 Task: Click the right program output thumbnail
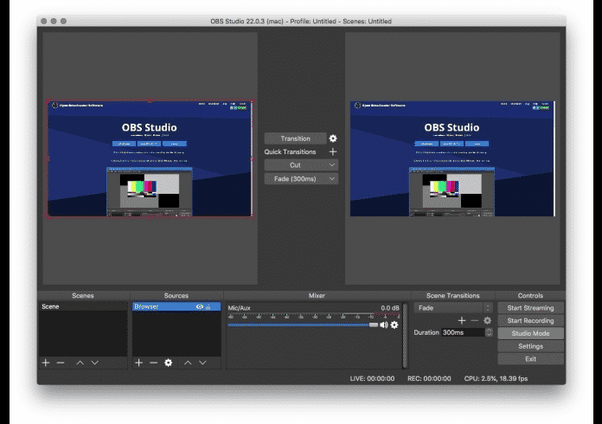point(452,159)
